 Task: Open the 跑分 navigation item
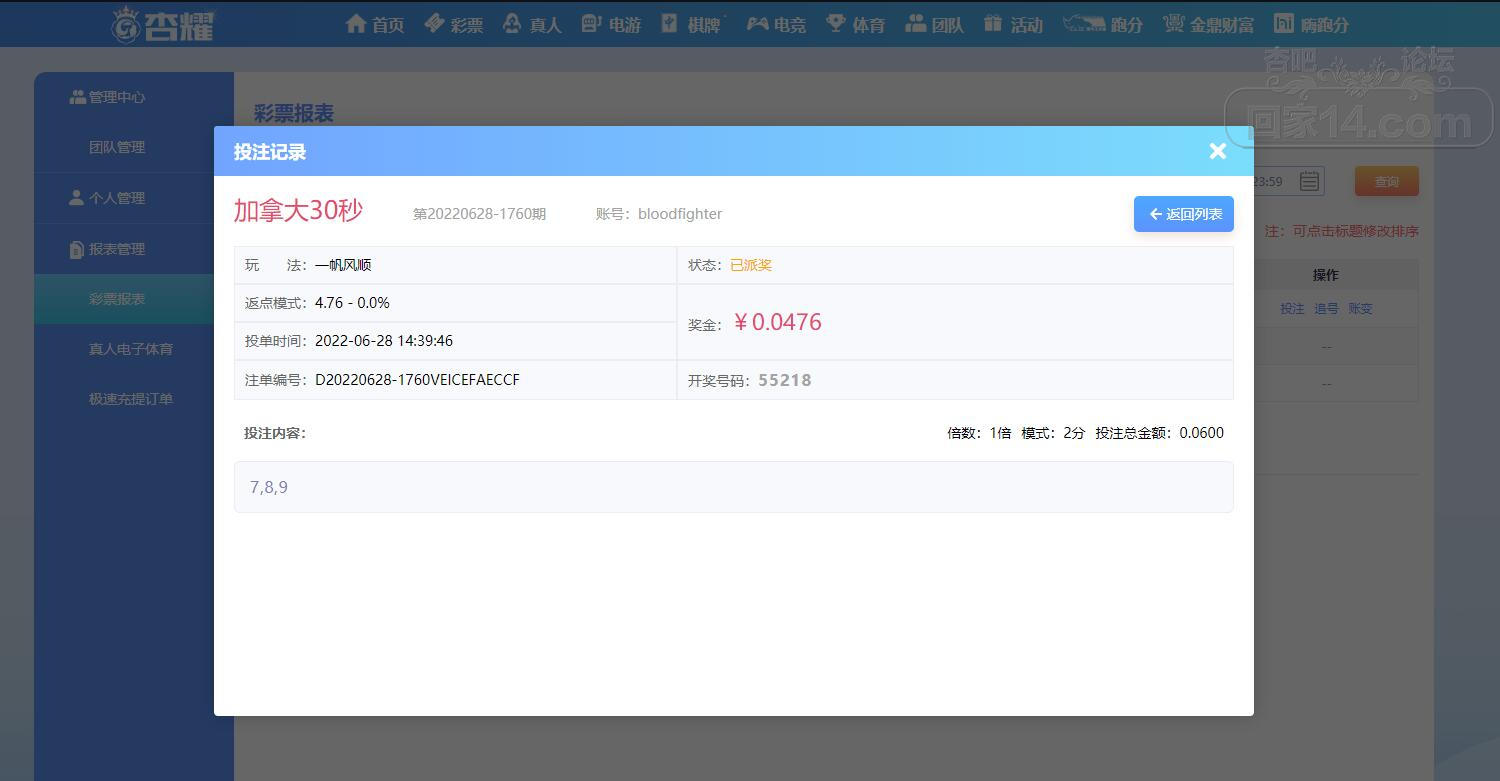click(1103, 24)
